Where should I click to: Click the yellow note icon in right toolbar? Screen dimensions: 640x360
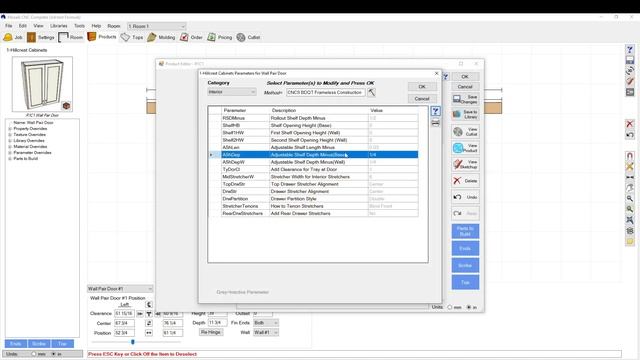pyautogui.click(x=630, y=241)
